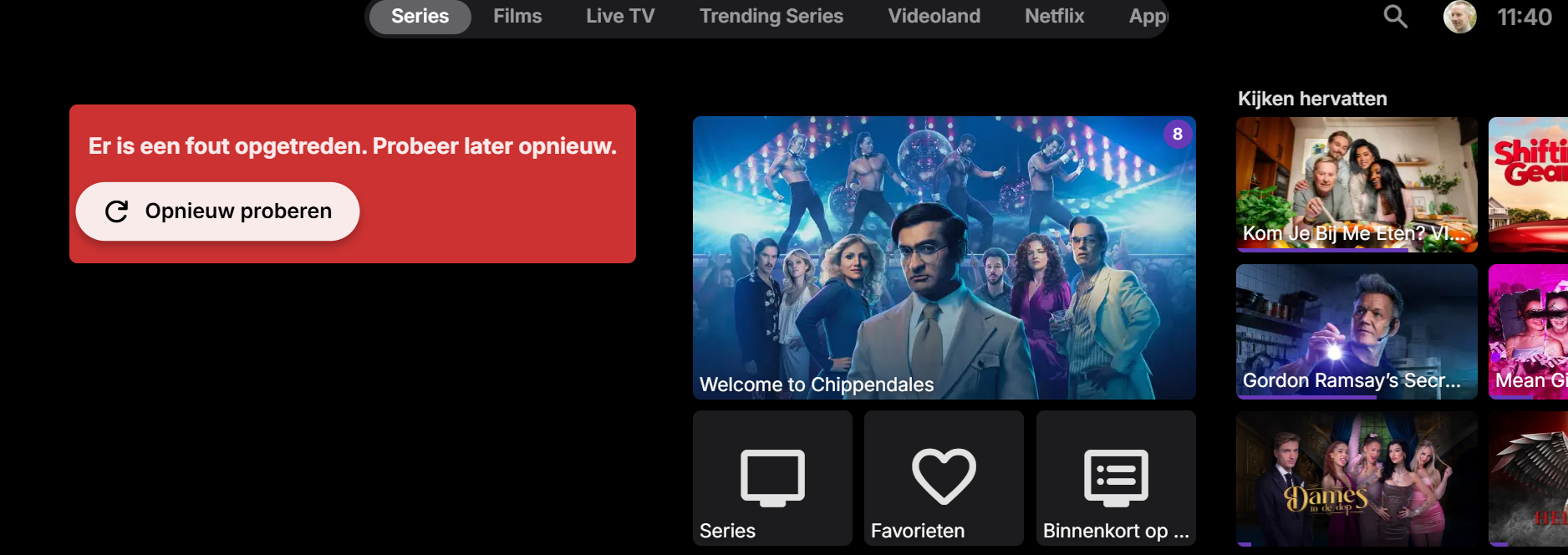Click the Opnieuw proberen button
This screenshot has width=1568, height=555.
coord(217,211)
